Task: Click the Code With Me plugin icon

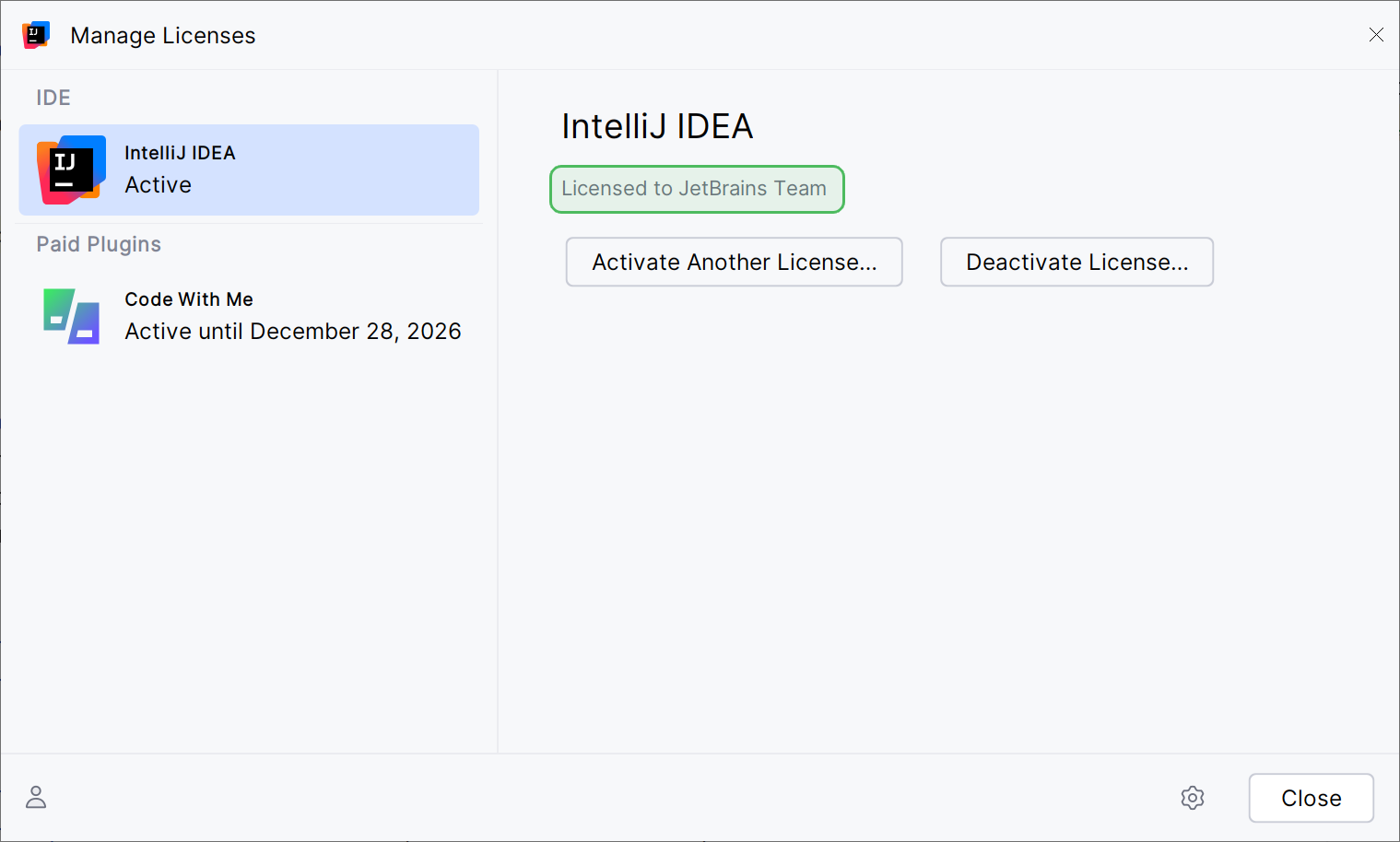Action: pyautogui.click(x=72, y=316)
